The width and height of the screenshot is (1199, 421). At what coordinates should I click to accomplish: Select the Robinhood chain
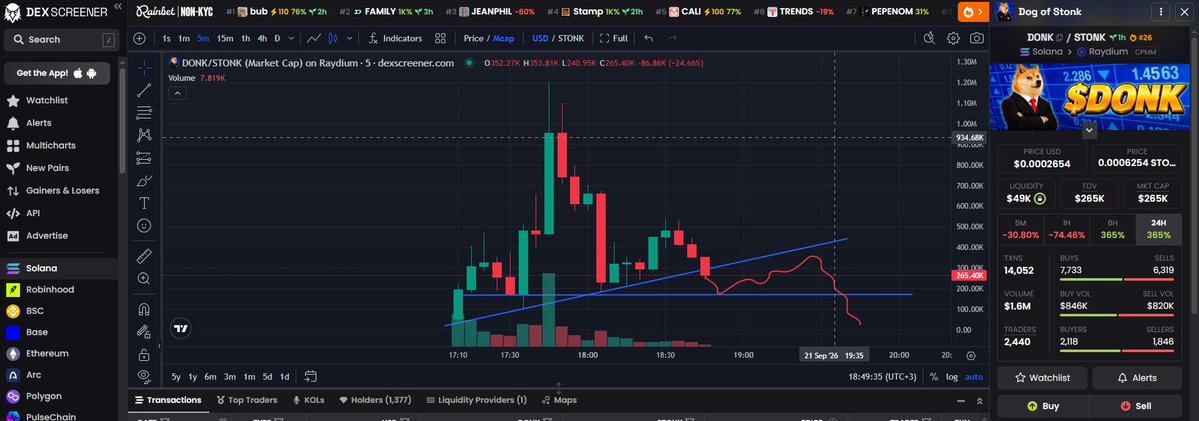(x=50, y=290)
